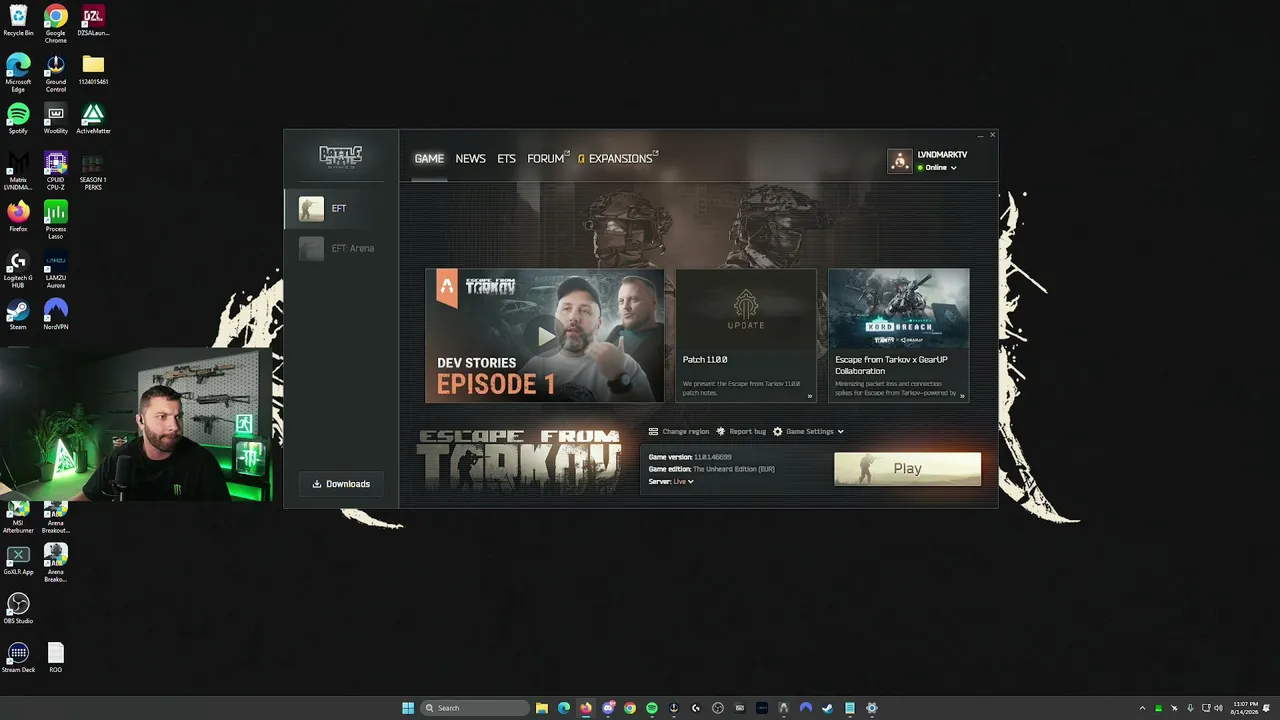Open the NordVPN desktop icon

[56, 315]
